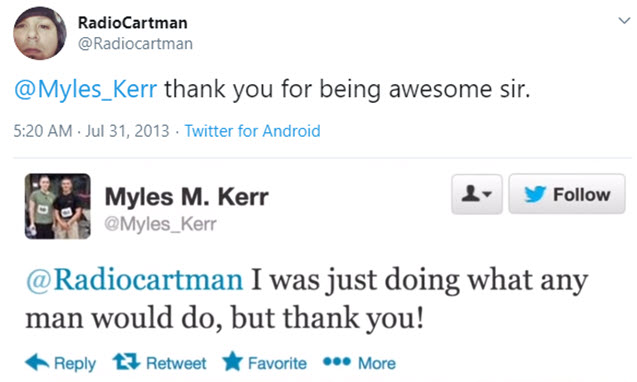
Task: Click the RadioCartman display name
Action: (x=132, y=23)
